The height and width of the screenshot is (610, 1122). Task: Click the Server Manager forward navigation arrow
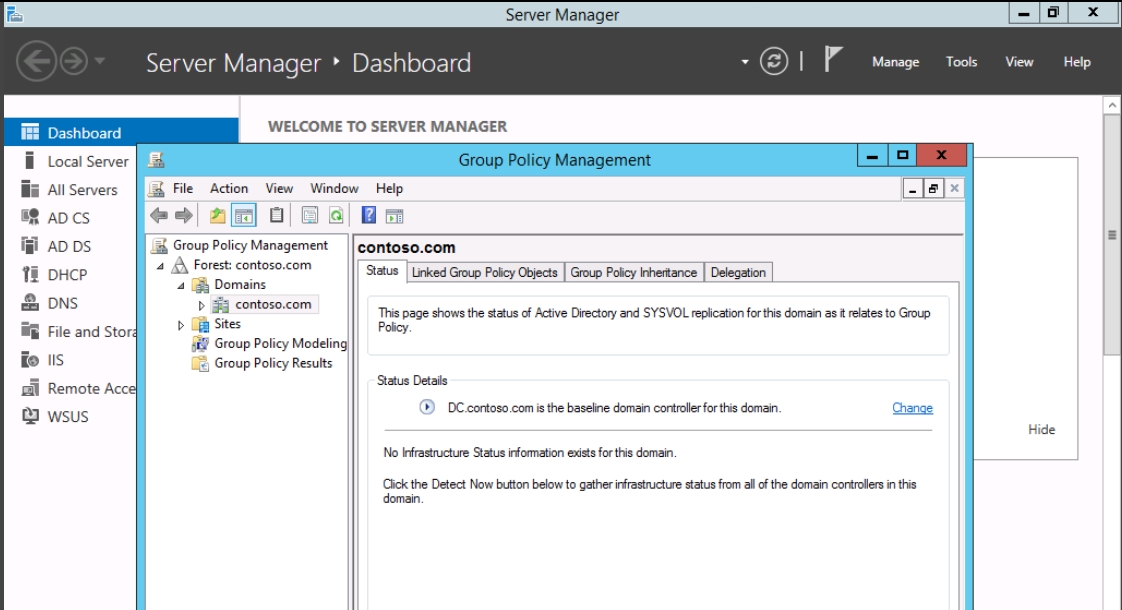point(74,62)
